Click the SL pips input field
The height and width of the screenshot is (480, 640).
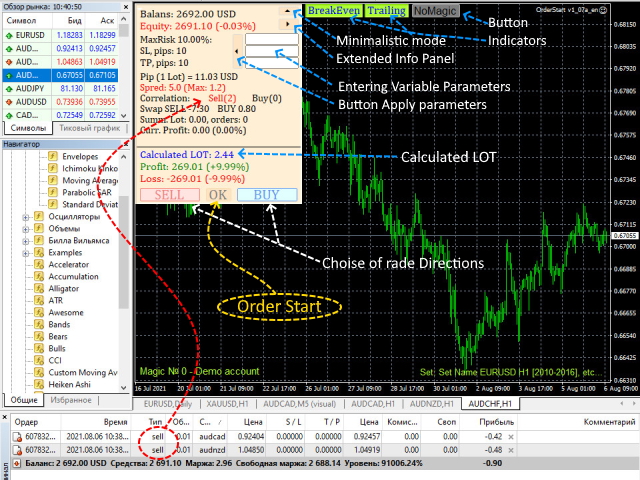tap(271, 51)
